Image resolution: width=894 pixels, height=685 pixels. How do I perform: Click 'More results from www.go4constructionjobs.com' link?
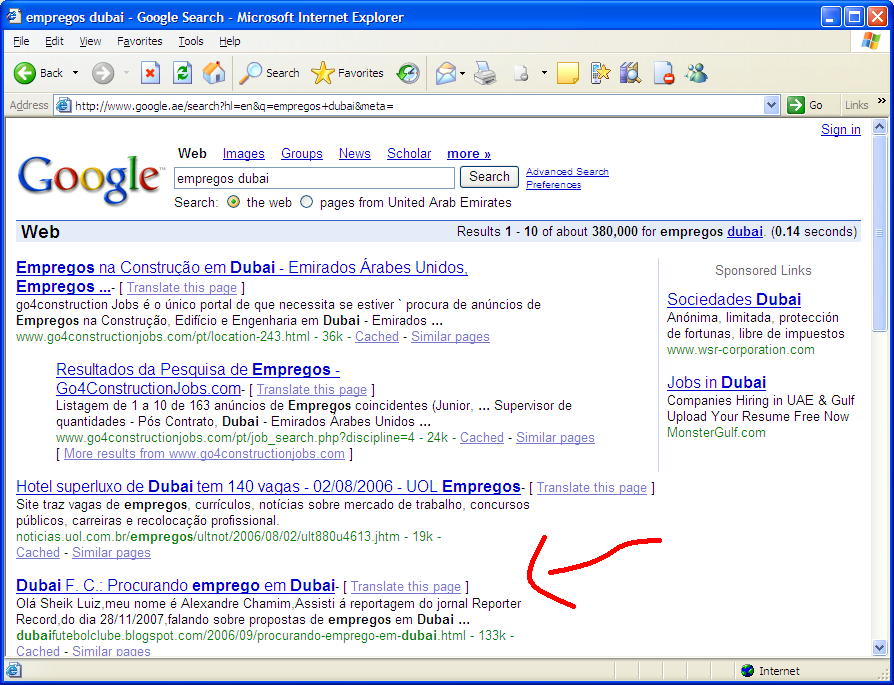pos(204,453)
